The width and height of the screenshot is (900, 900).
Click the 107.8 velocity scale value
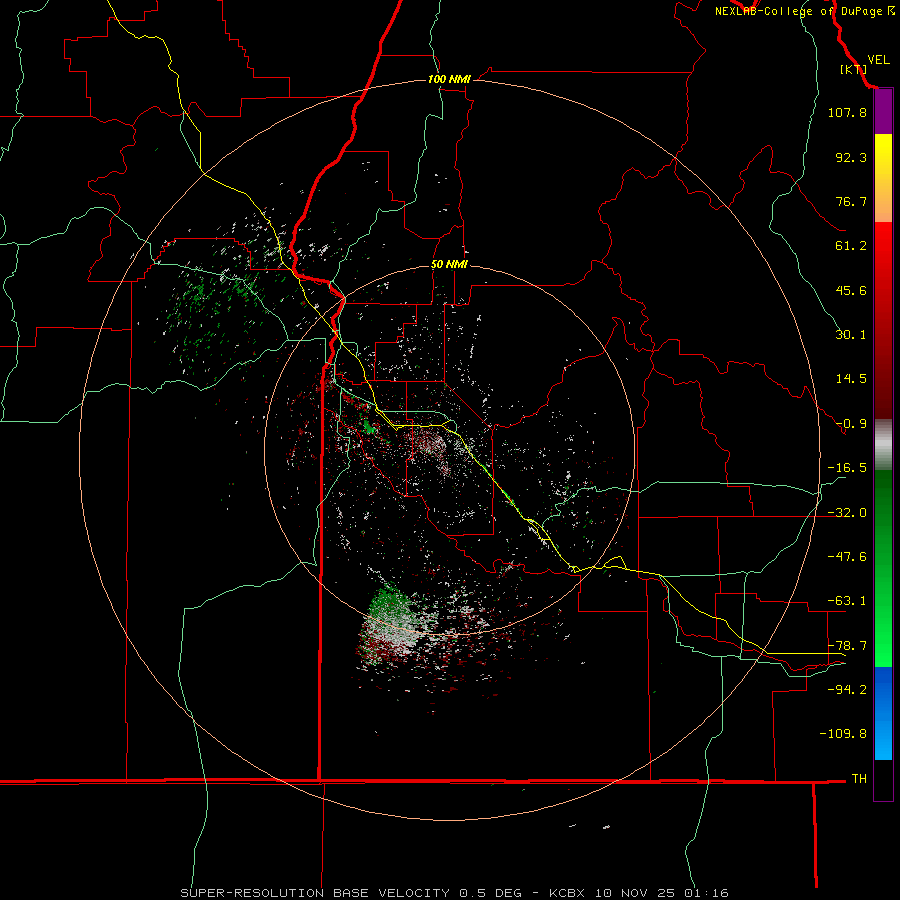point(847,112)
